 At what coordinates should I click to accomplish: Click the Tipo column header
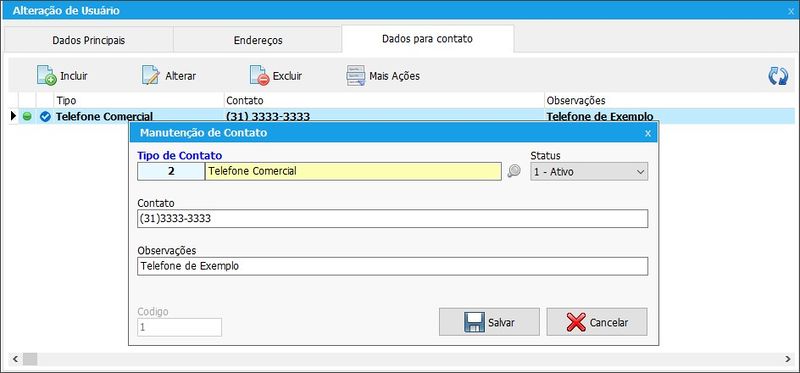click(x=139, y=101)
